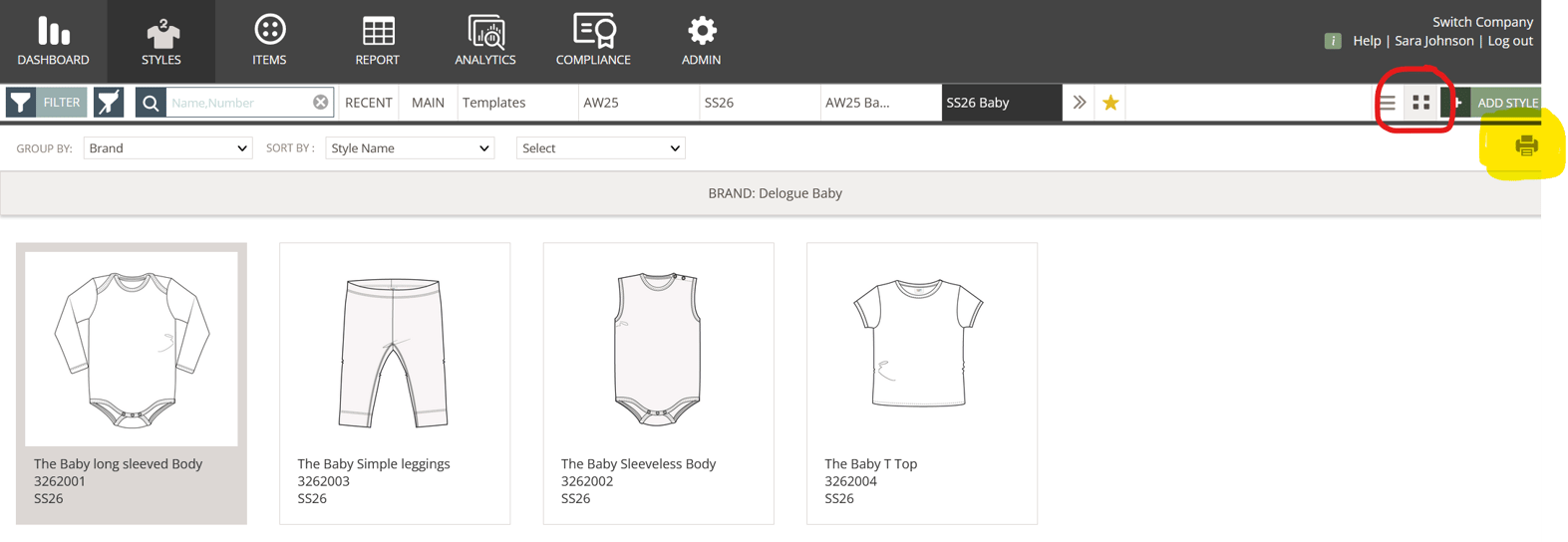This screenshot has height=542, width=1568.
Task: Click the printer icon
Action: pos(1525,146)
